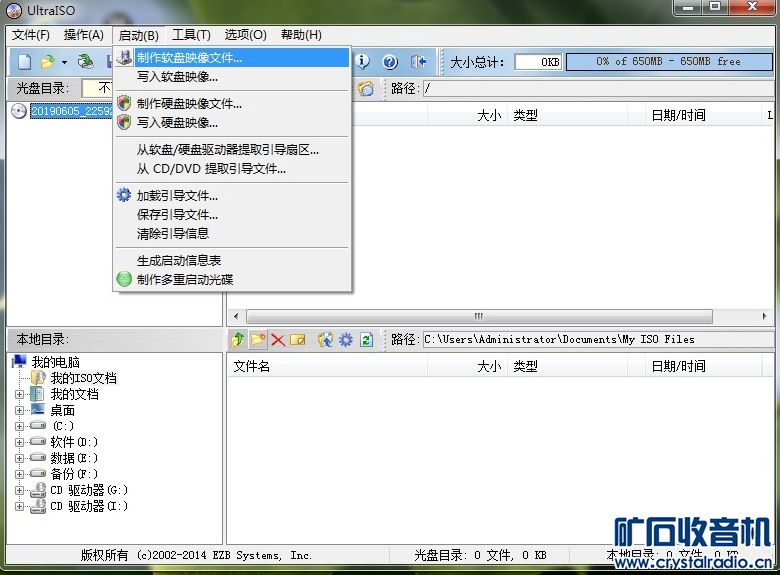Choose 清除引导信息 menu entry

pos(232,233)
